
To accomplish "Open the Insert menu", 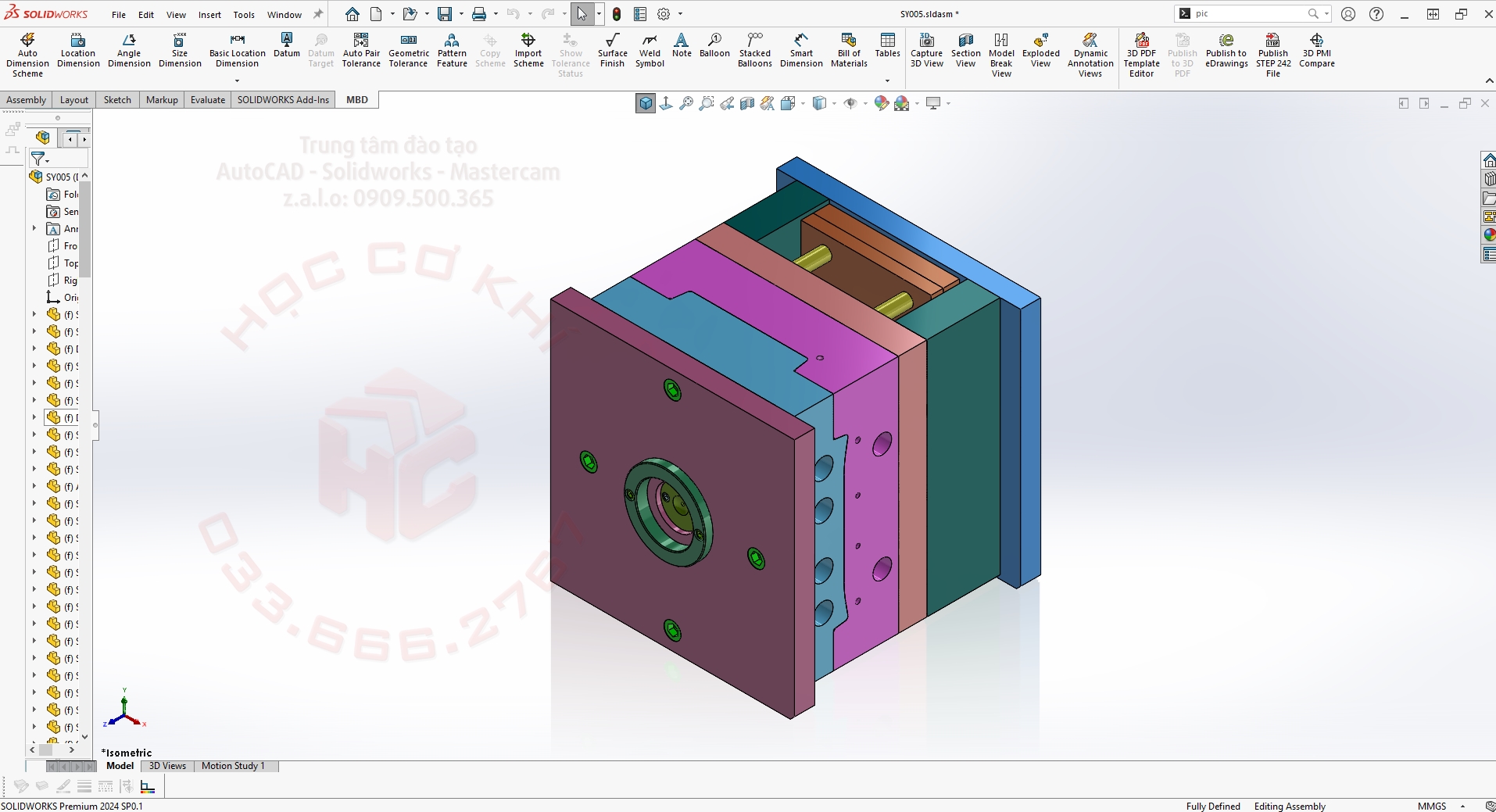I will point(209,15).
